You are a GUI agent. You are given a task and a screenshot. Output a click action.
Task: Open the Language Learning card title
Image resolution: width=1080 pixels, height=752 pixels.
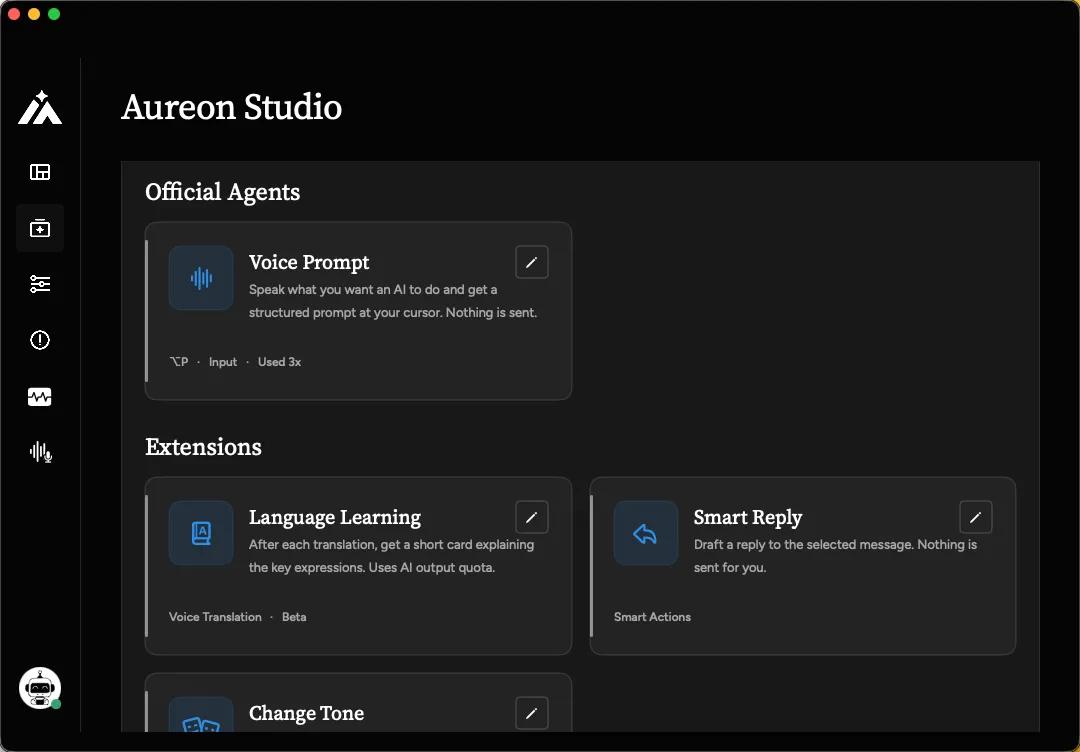pos(335,517)
